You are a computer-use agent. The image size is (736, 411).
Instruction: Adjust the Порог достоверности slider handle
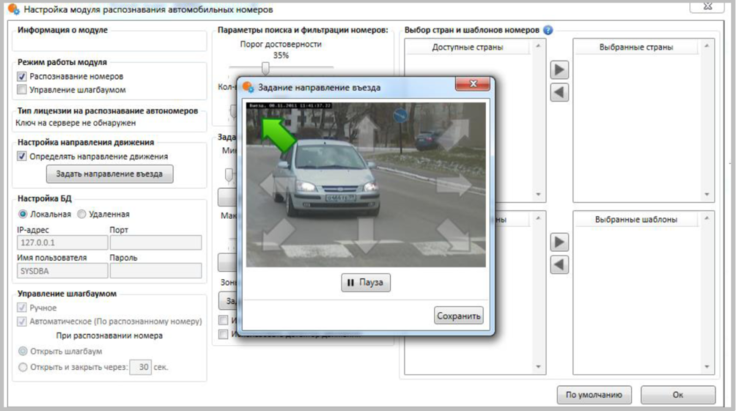coord(266,68)
